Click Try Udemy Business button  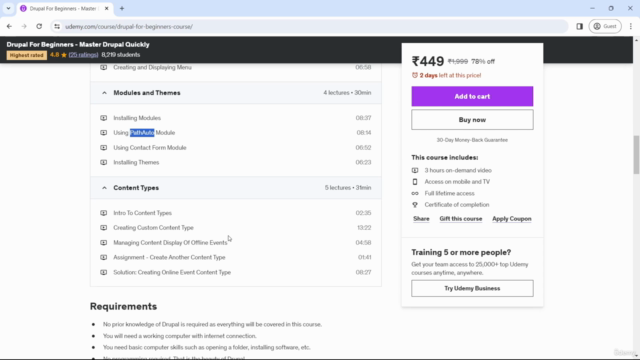pyautogui.click(x=472, y=289)
